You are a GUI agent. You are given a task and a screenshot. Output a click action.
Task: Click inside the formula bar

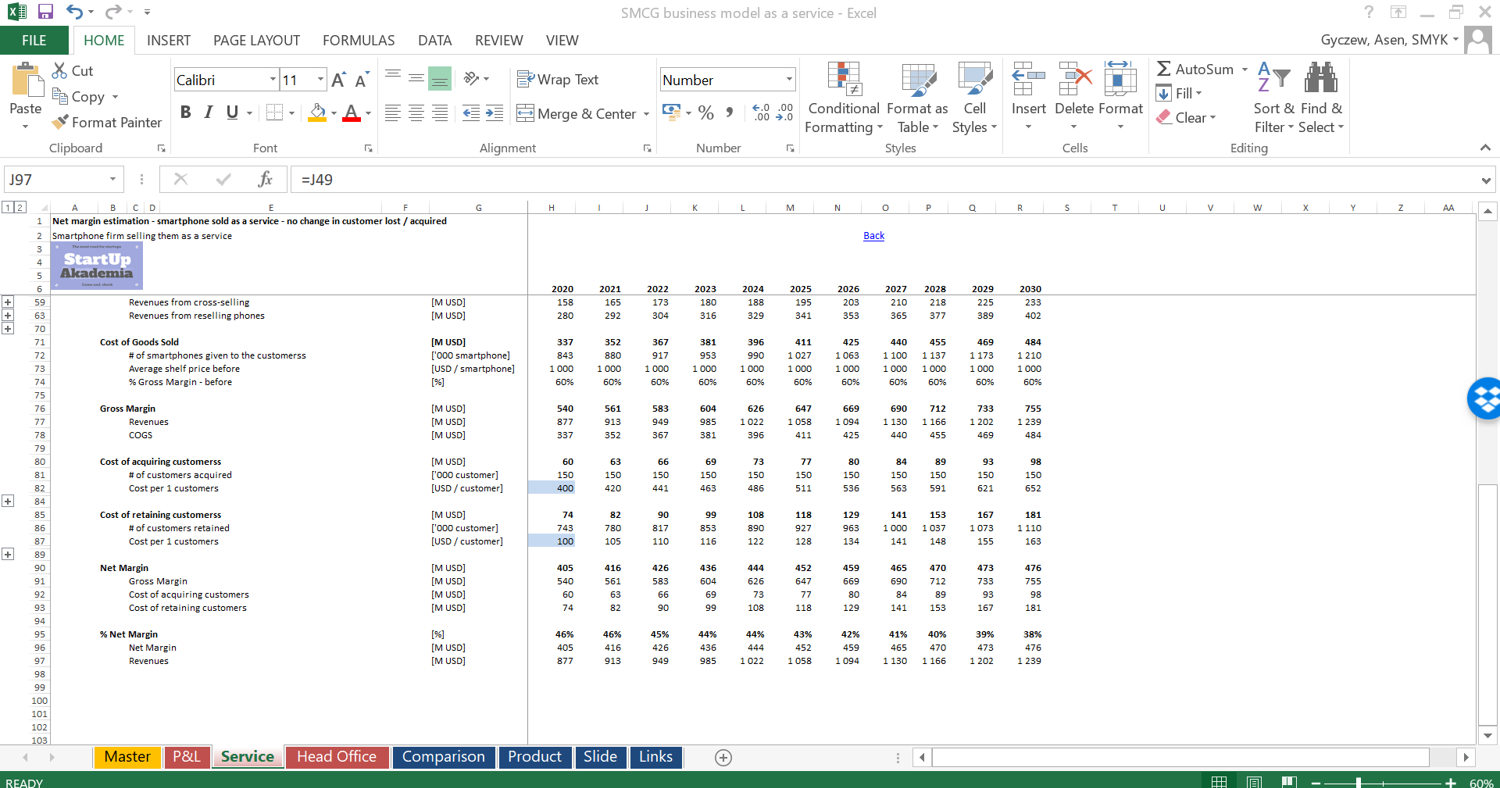[700, 181]
